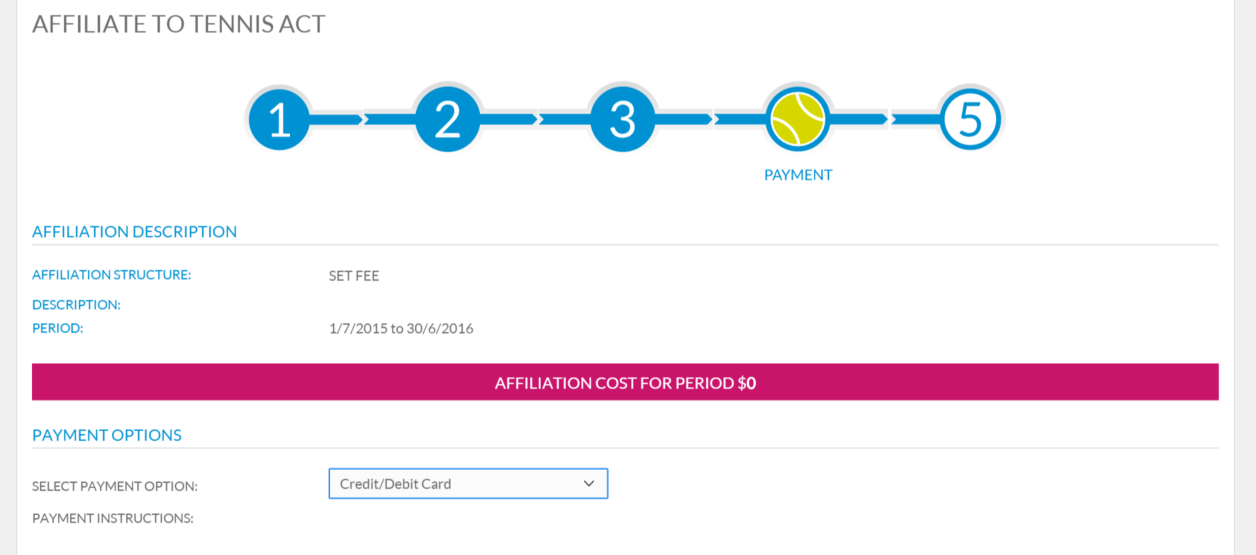Click the connector between step 3 and tennis ball
The image size is (1256, 555).
710,119
